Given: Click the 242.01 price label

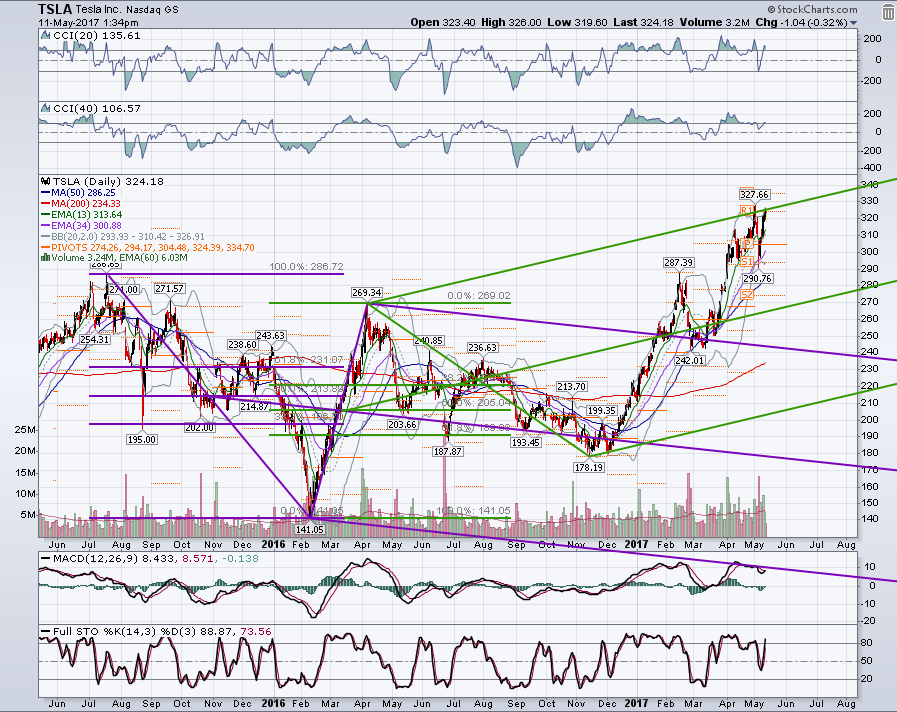Looking at the screenshot, I should click(x=689, y=360).
